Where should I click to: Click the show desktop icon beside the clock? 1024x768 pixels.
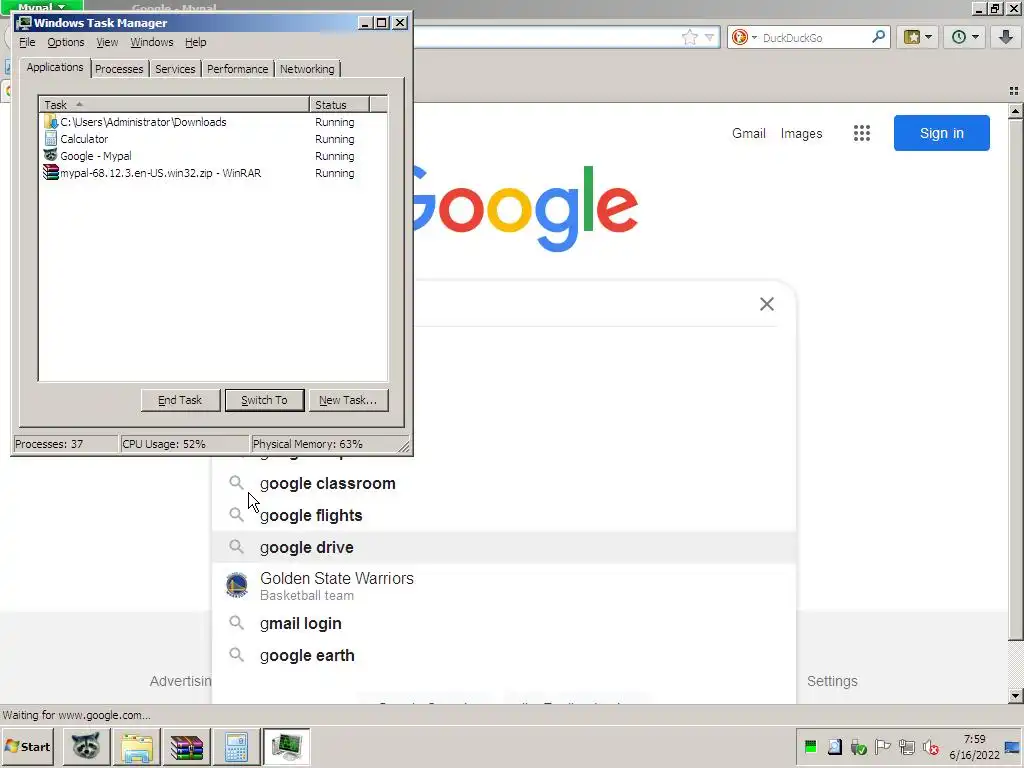(1013, 748)
